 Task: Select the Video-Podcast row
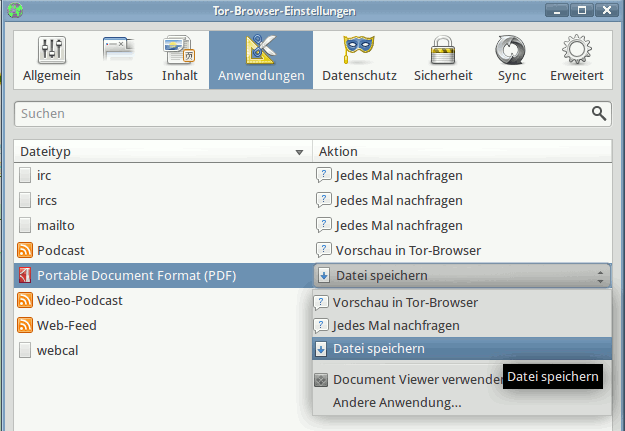163,300
